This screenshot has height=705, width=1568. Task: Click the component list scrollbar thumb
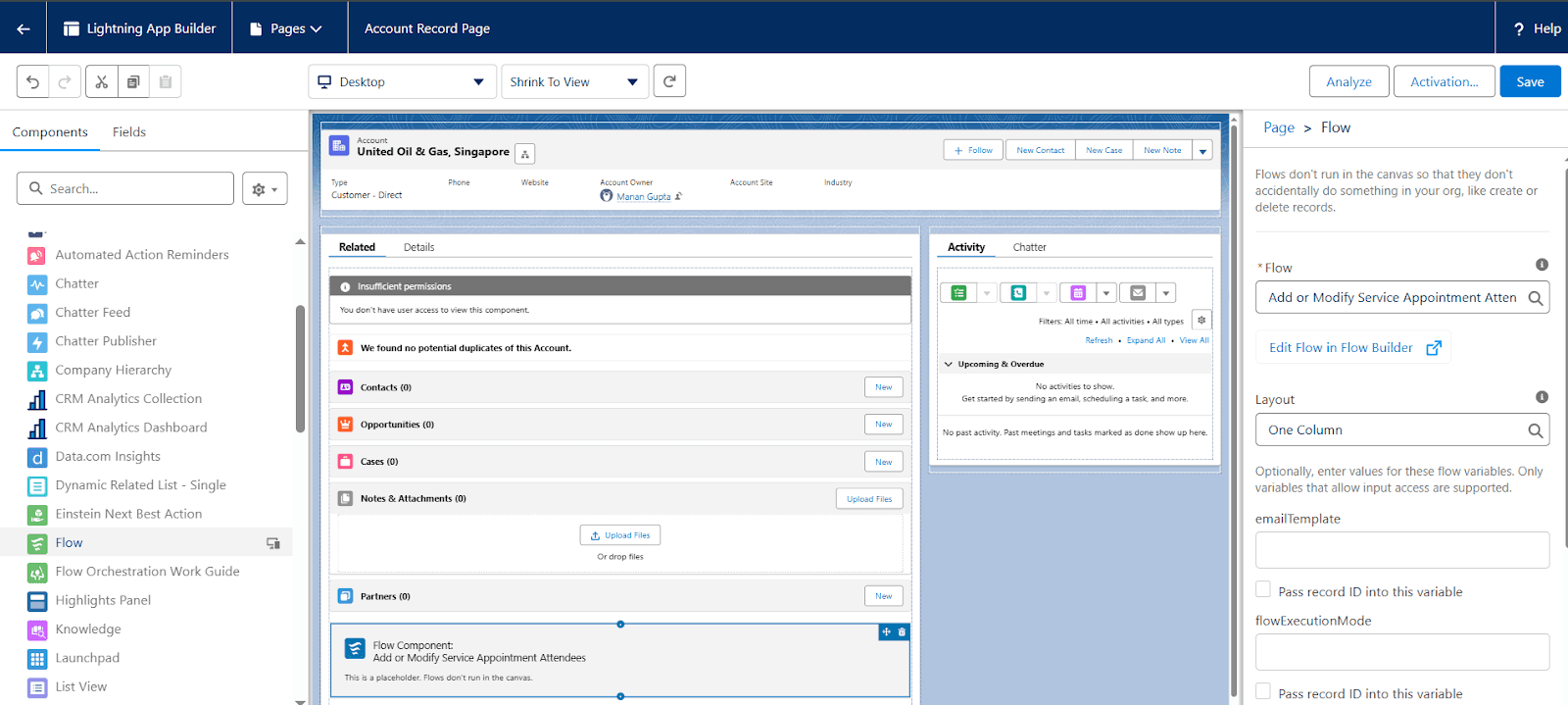point(300,368)
